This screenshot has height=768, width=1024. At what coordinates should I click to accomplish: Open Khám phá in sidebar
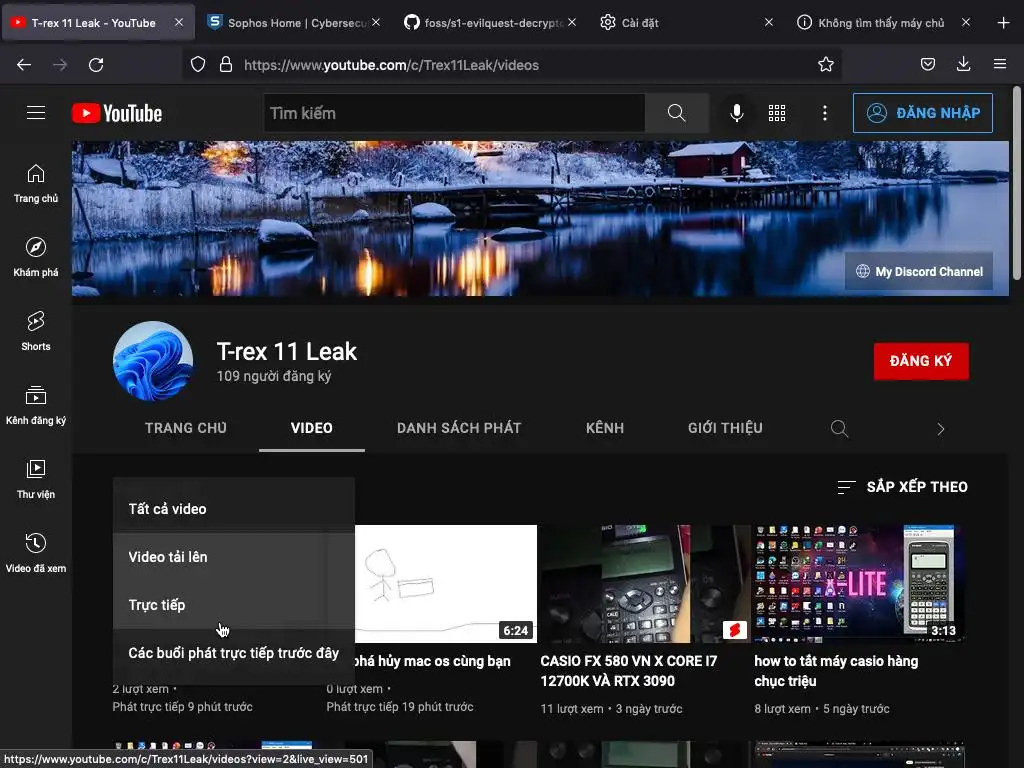tap(36, 257)
